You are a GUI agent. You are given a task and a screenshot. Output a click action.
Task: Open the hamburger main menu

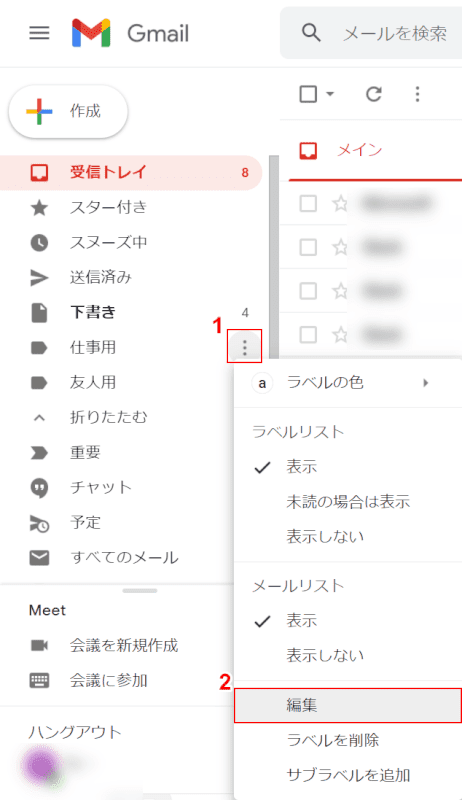pos(39,33)
